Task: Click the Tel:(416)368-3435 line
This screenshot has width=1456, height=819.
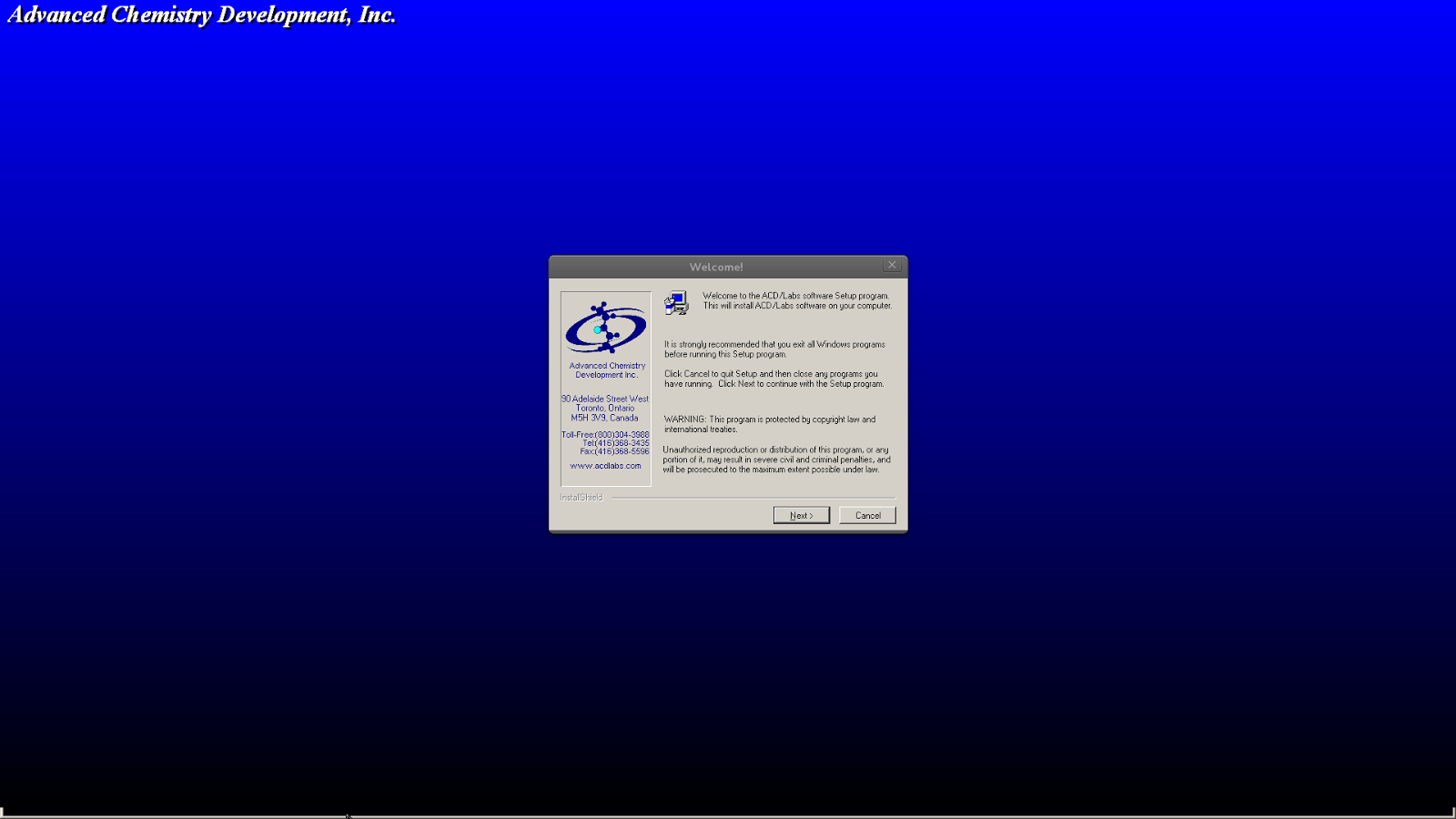Action: (x=616, y=443)
